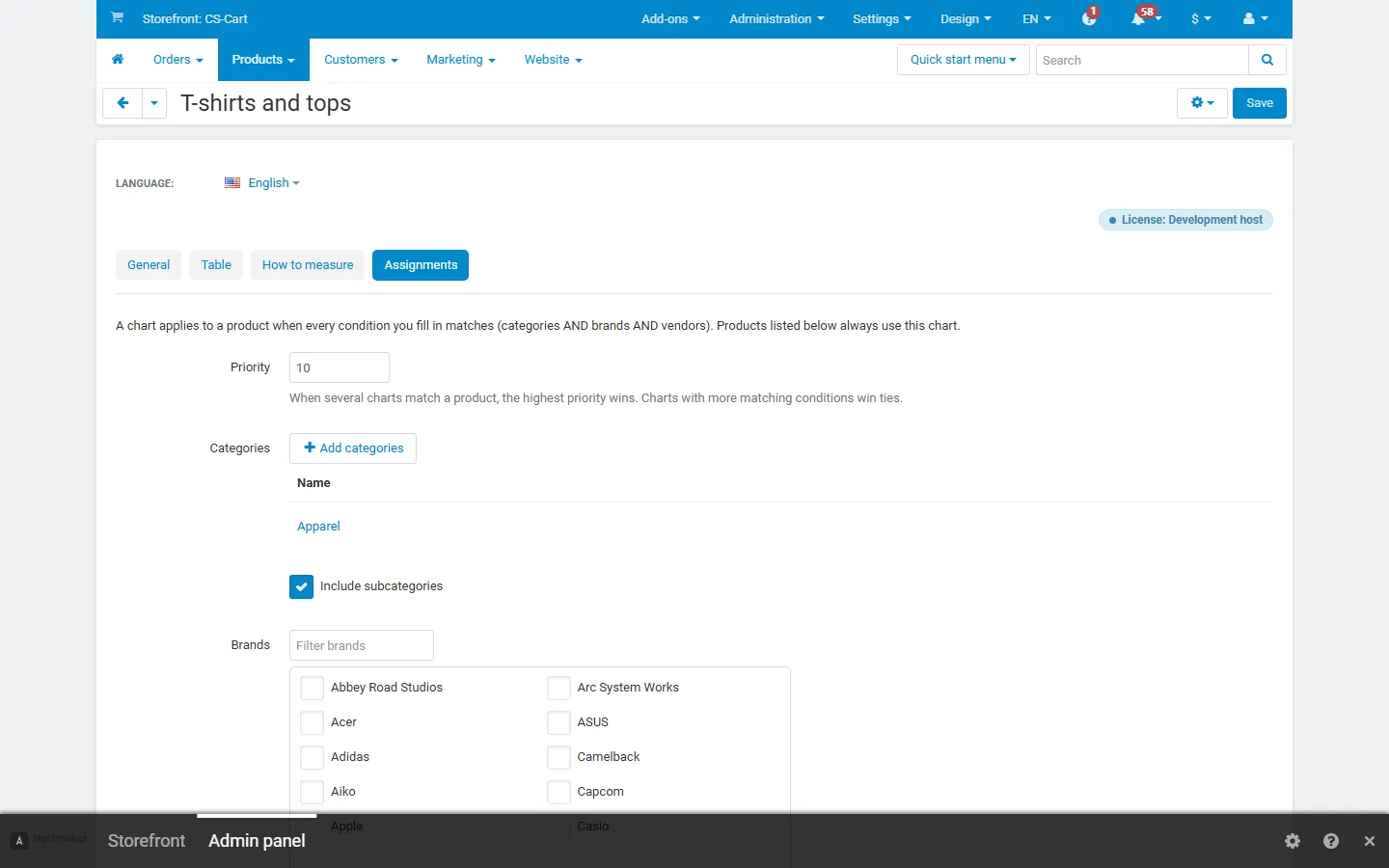This screenshot has height=868, width=1389.
Task: Tick the Capcom brand checkbox
Action: [558, 792]
